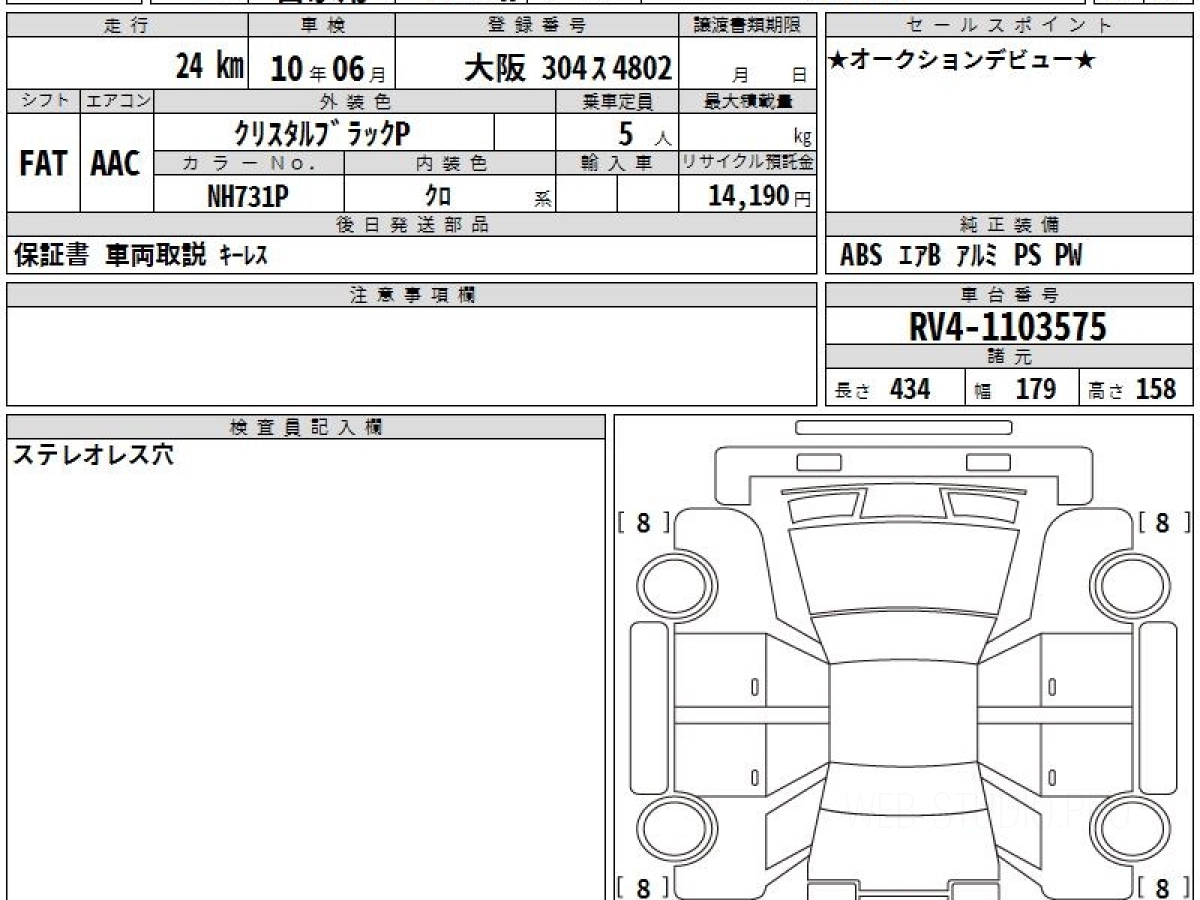Click the "注意事項欄" header
Image resolution: width=1200 pixels, height=900 pixels.
coord(412,295)
